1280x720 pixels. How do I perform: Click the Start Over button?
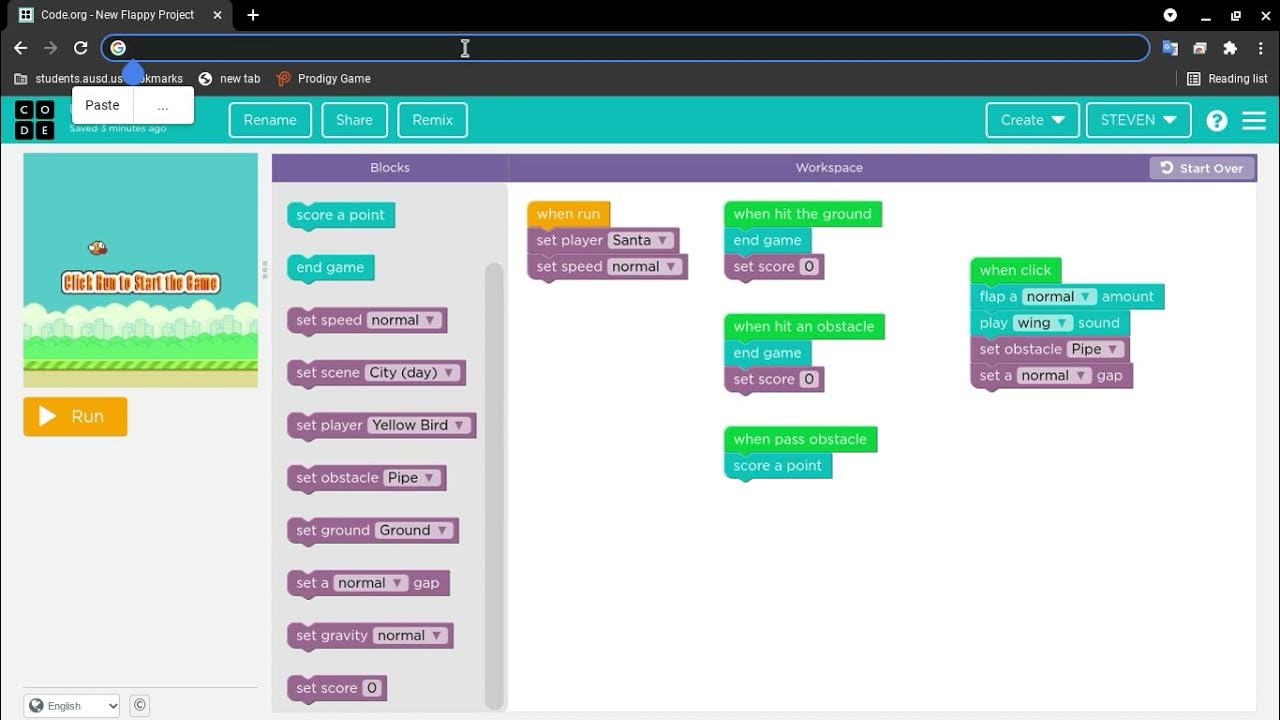(x=1202, y=168)
